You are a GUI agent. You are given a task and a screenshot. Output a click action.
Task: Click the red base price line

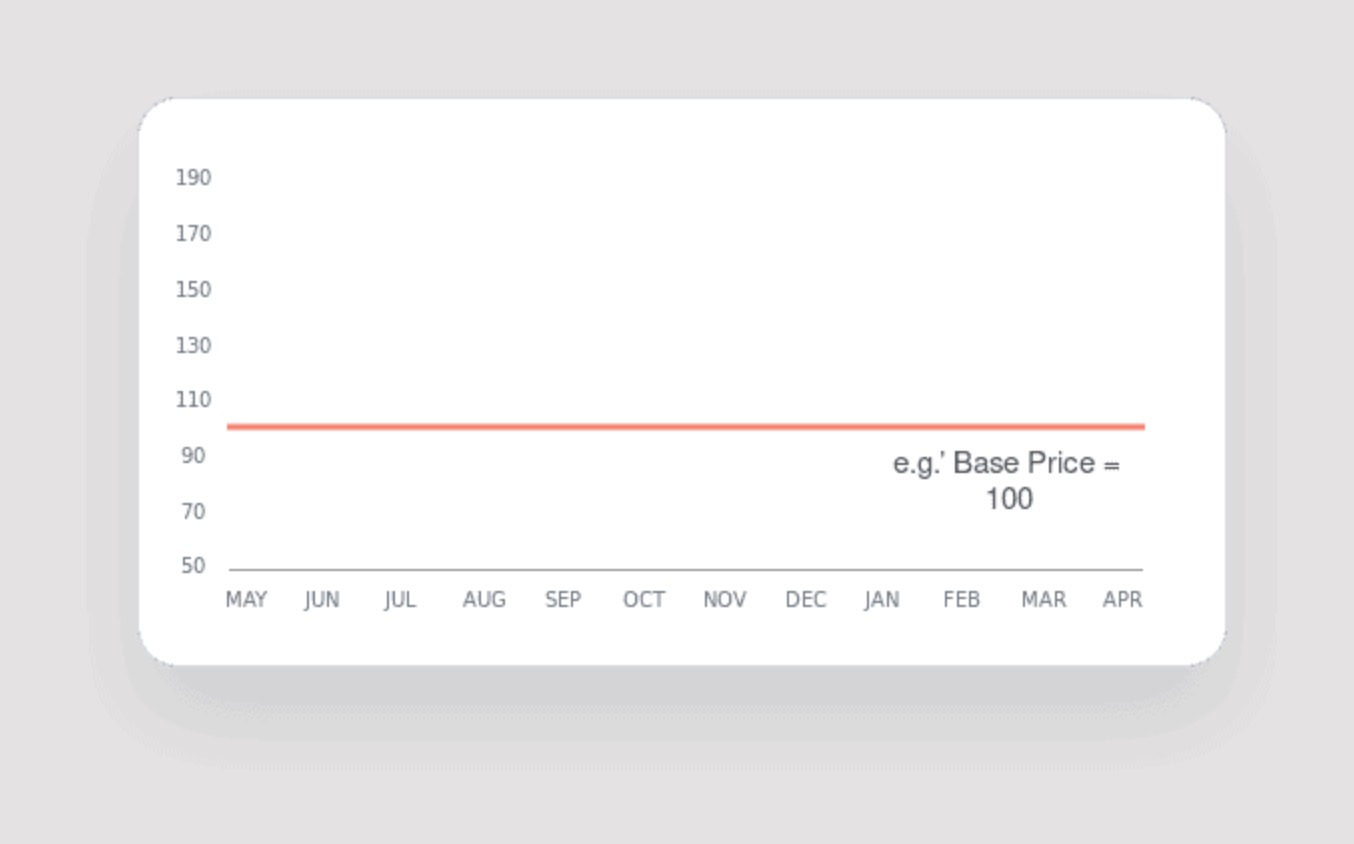click(686, 427)
